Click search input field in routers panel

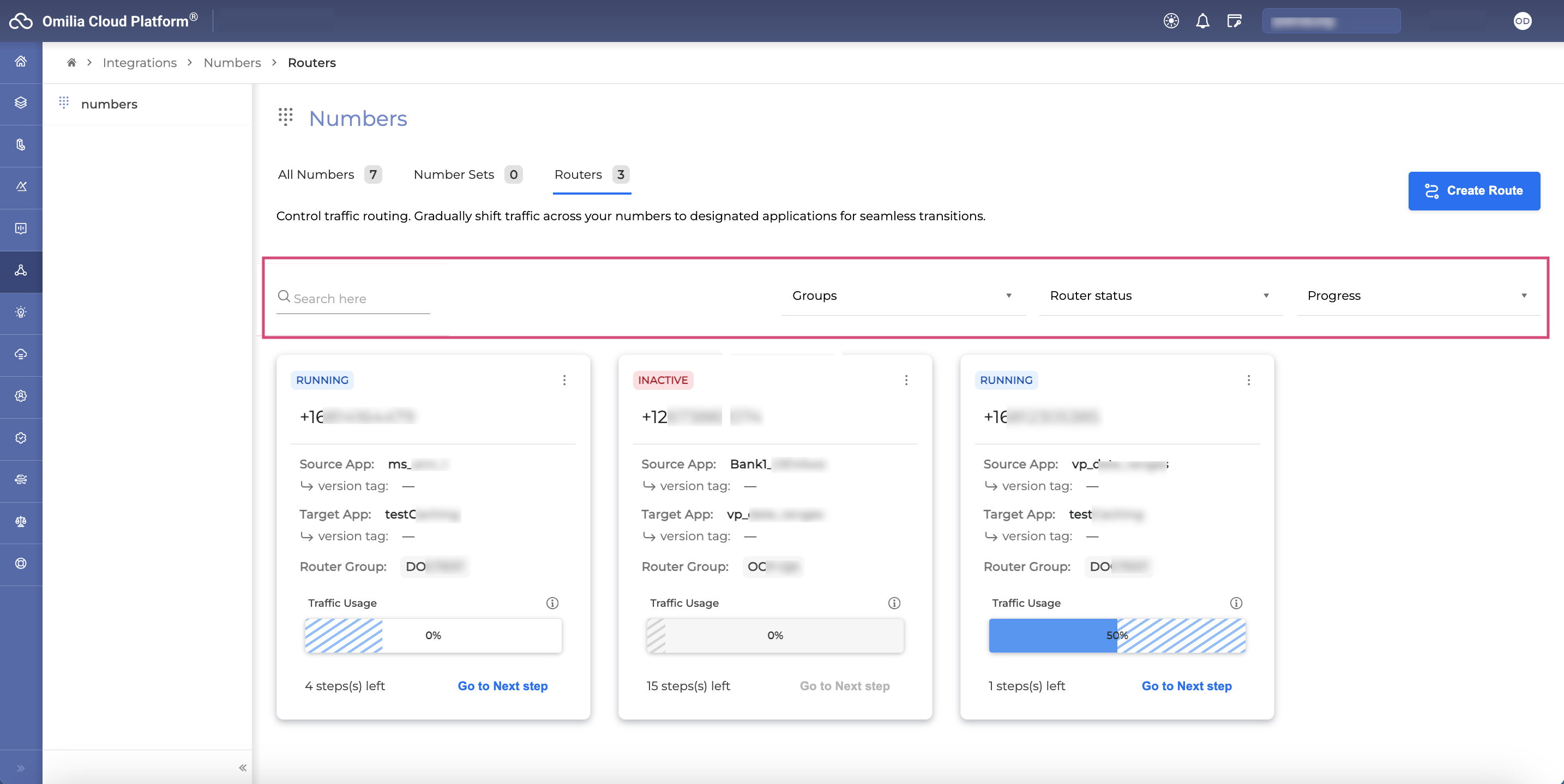pyautogui.click(x=353, y=298)
